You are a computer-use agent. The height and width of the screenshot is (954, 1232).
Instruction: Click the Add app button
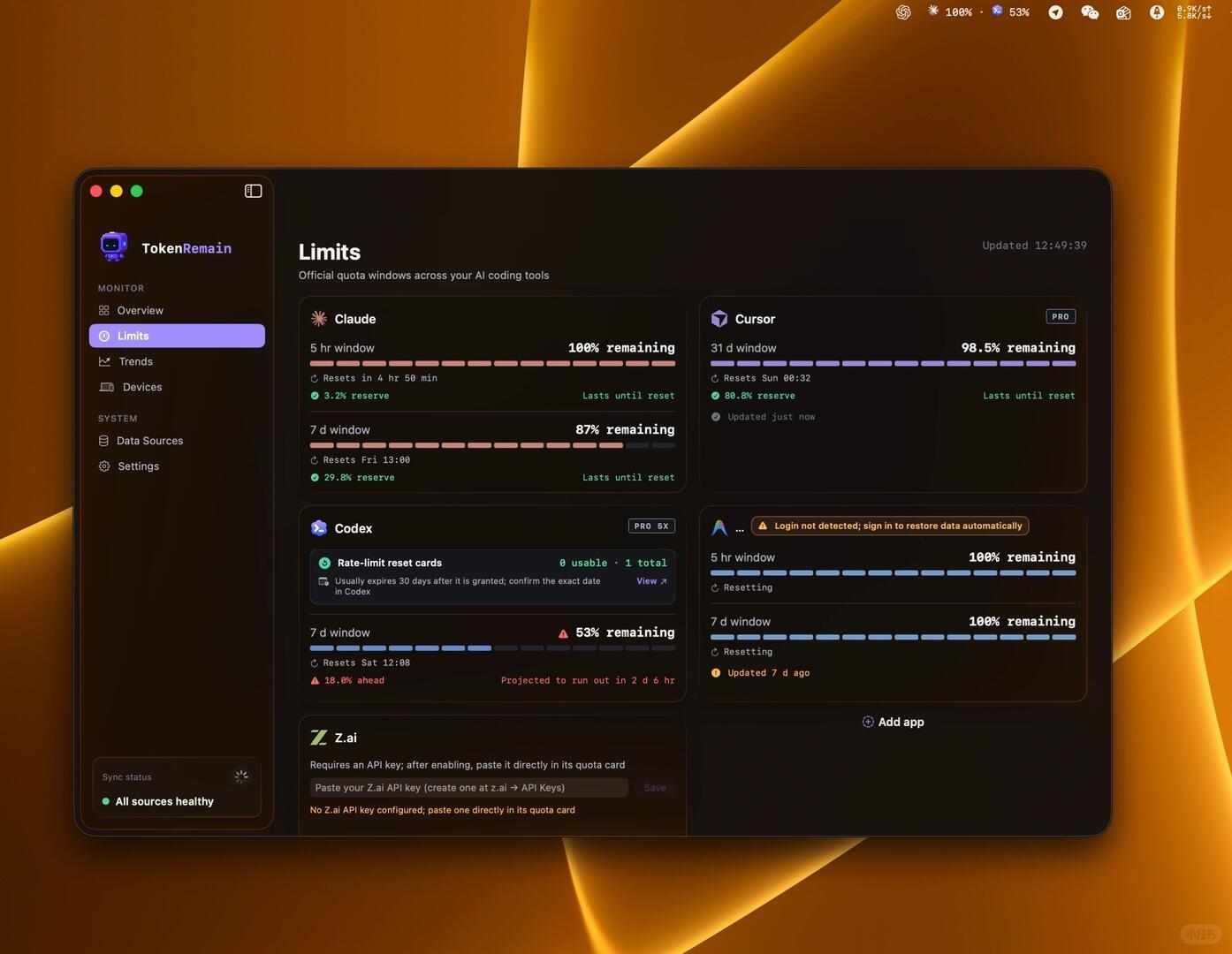tap(893, 722)
